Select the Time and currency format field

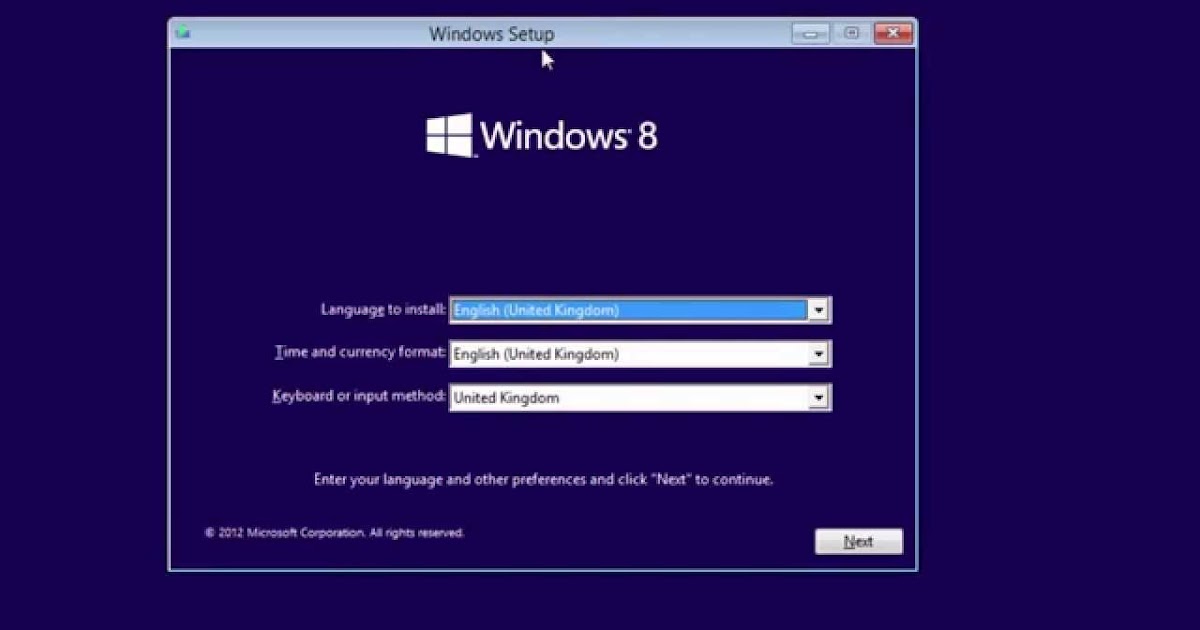pyautogui.click(x=640, y=354)
